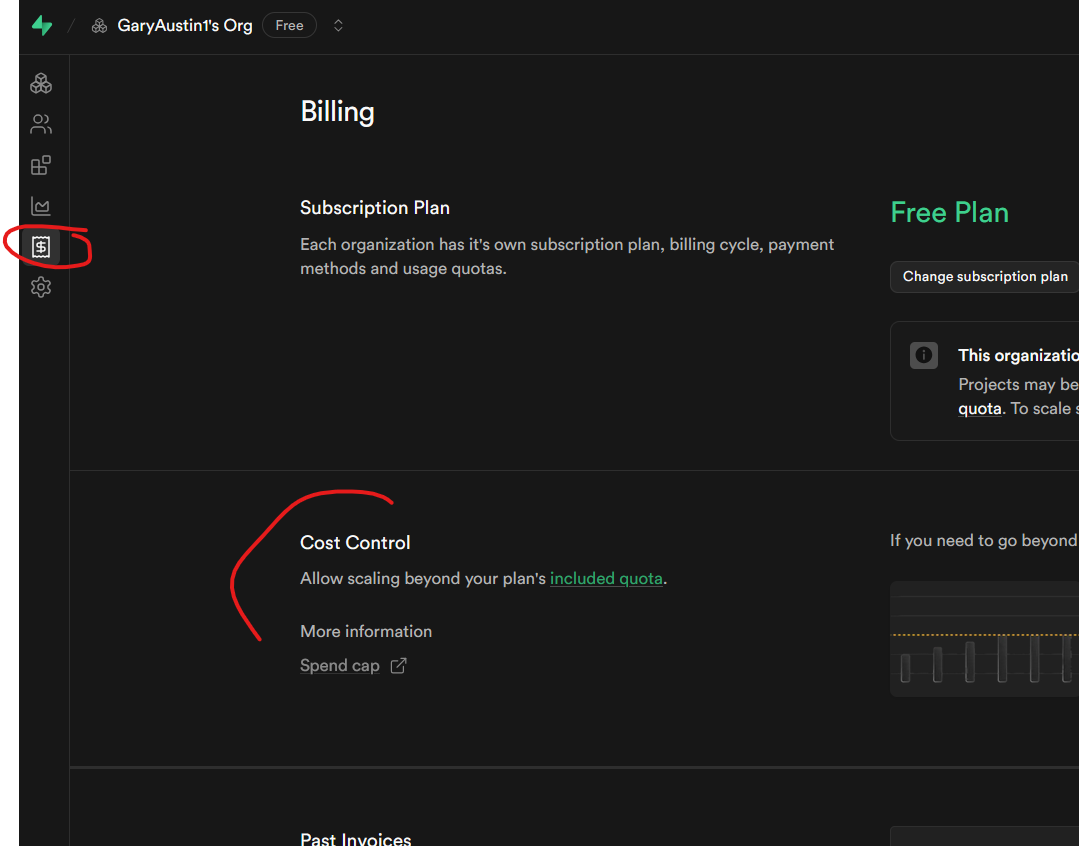The image size is (1079, 846).
Task: Open the Usage chart sidebar icon
Action: click(41, 207)
